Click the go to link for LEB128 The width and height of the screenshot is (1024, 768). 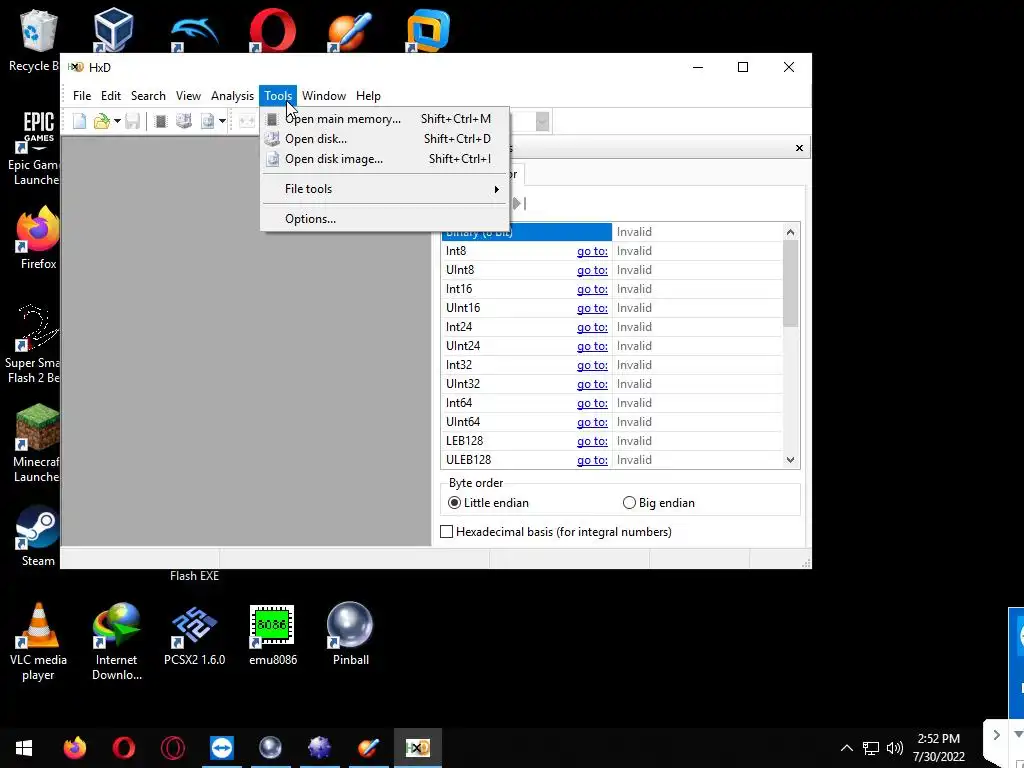pyautogui.click(x=592, y=441)
